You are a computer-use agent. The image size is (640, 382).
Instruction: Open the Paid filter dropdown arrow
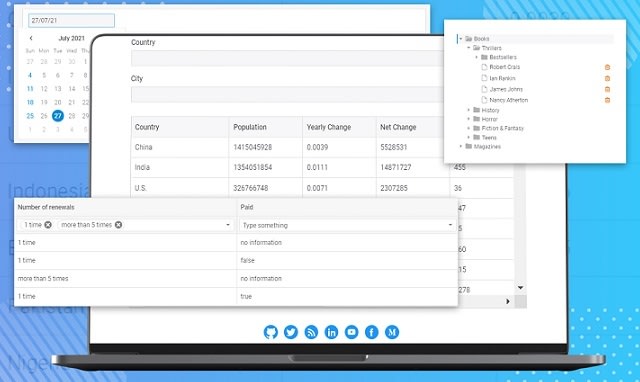pos(450,225)
